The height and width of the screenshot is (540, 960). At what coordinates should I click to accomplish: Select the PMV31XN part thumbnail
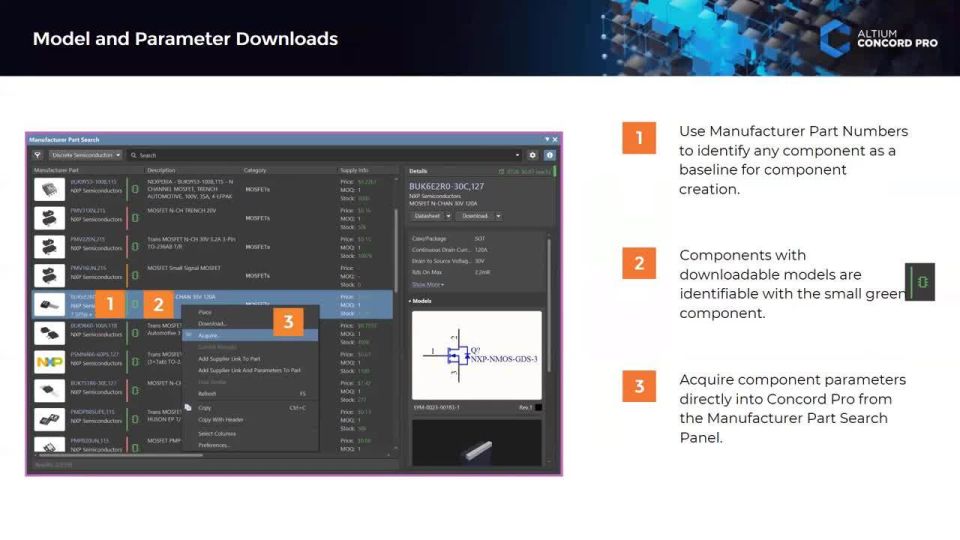coord(49,219)
